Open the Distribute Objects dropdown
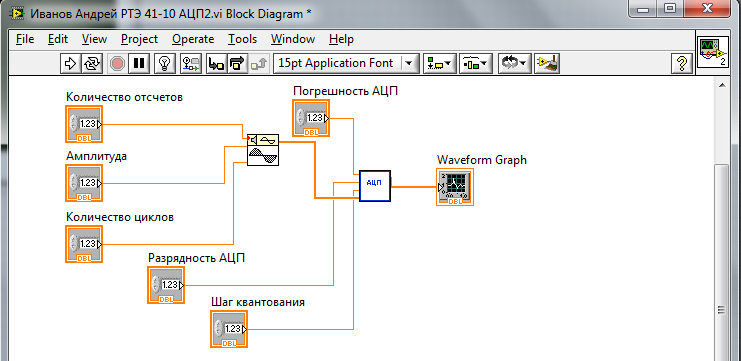This screenshot has width=741, height=361. pos(476,63)
